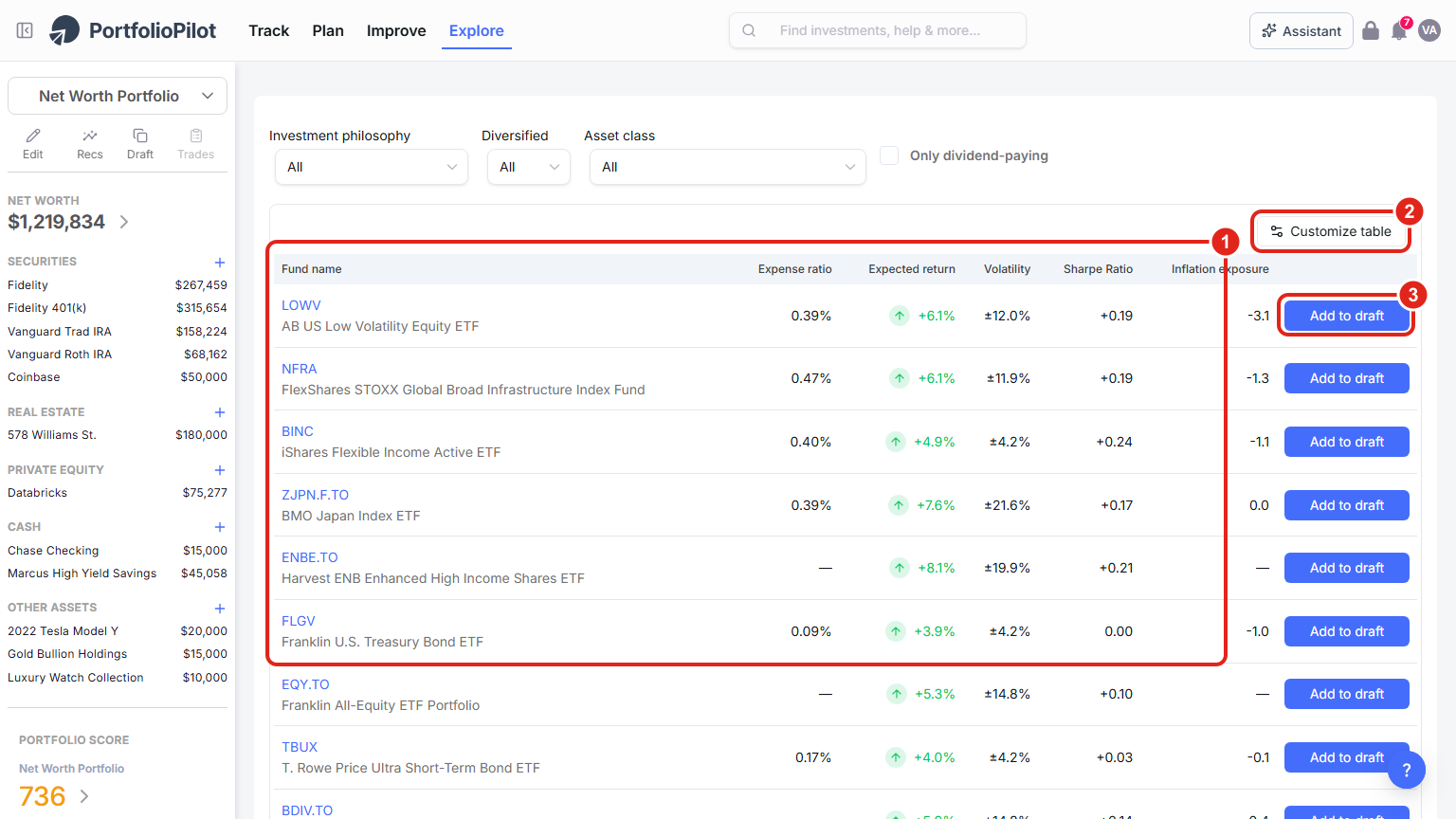Open NFRA fund link
The width and height of the screenshot is (1456, 819).
(x=300, y=369)
